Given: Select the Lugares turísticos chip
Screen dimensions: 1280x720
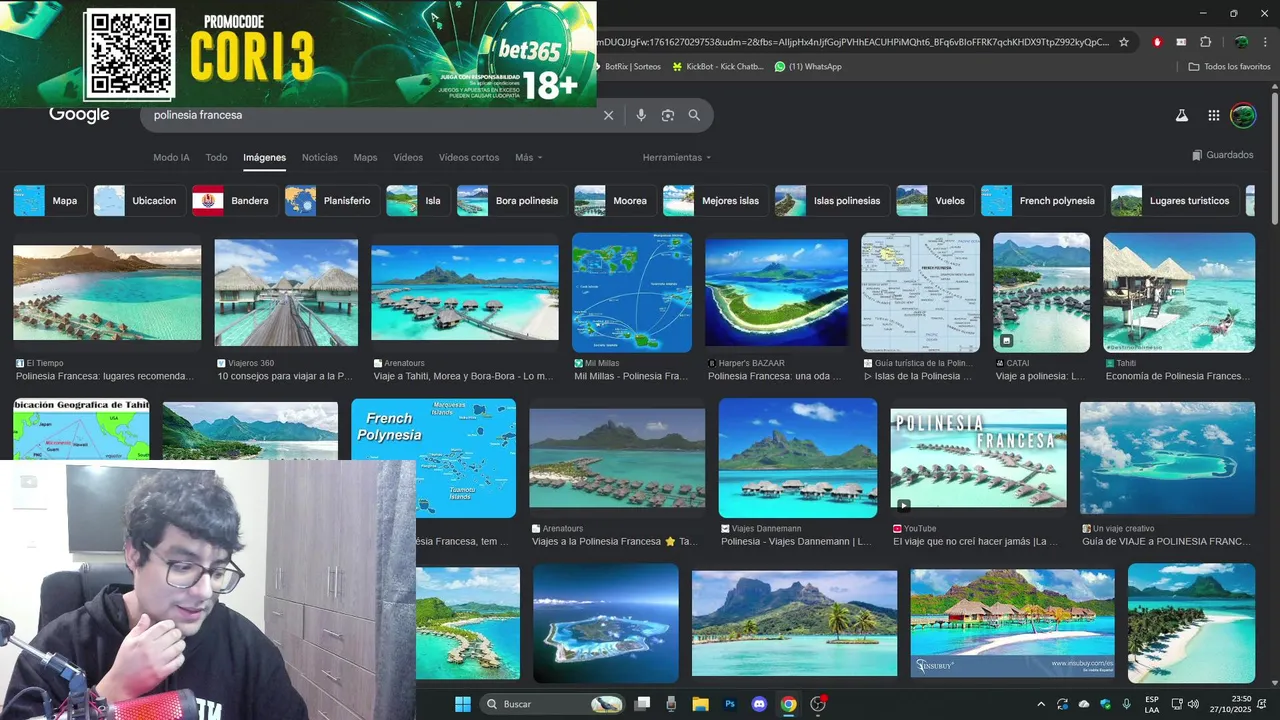Looking at the screenshot, I should [x=1175, y=201].
